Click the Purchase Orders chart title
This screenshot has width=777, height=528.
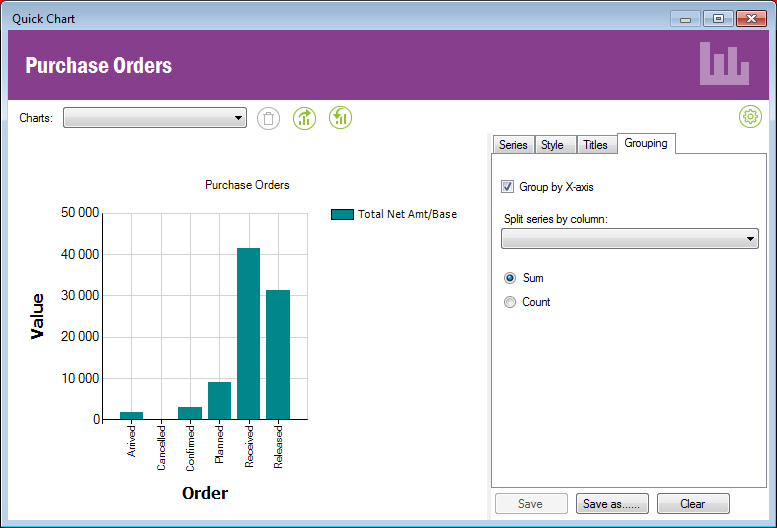(247, 185)
